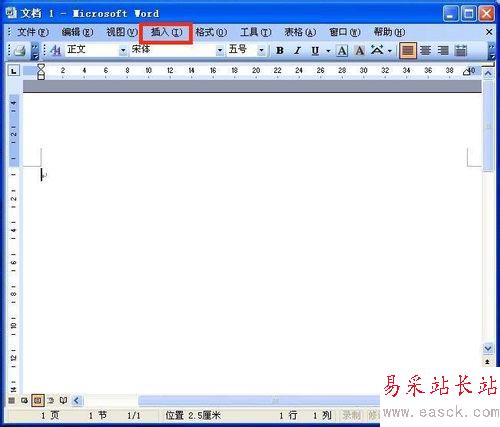Open the Styles and Formatting pane icon

(55, 51)
